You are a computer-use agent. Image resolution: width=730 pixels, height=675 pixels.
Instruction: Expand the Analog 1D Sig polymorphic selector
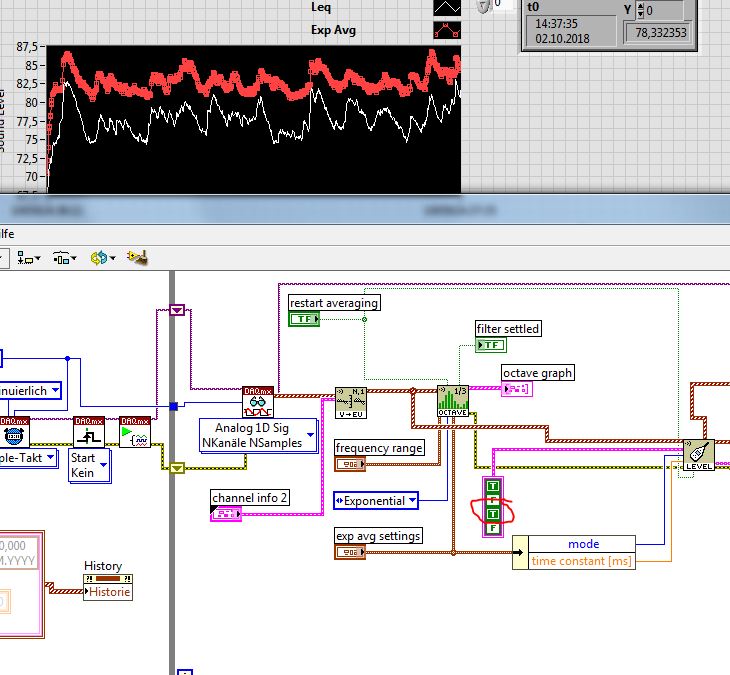pos(311,436)
